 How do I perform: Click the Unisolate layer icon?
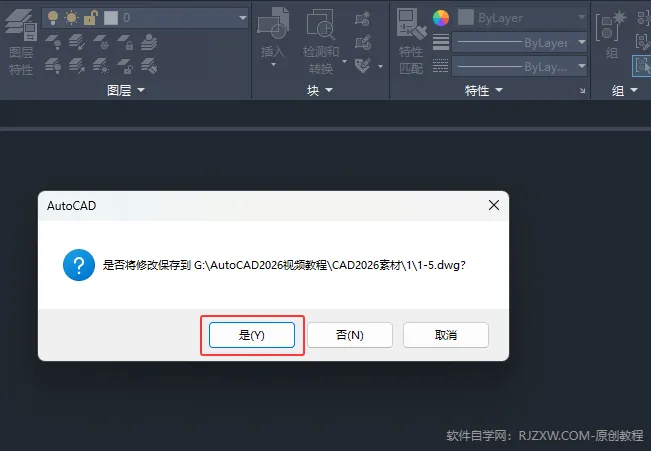click(x=77, y=66)
